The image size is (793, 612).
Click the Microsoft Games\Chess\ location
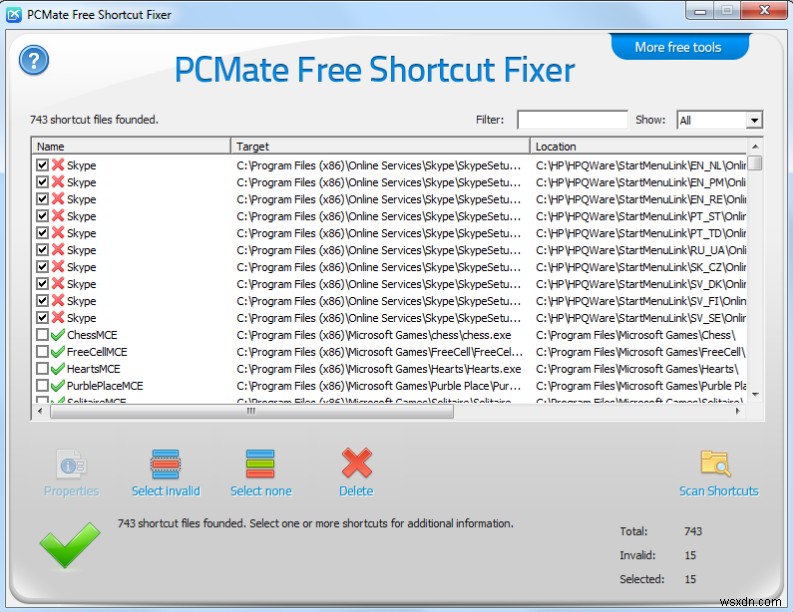point(636,335)
